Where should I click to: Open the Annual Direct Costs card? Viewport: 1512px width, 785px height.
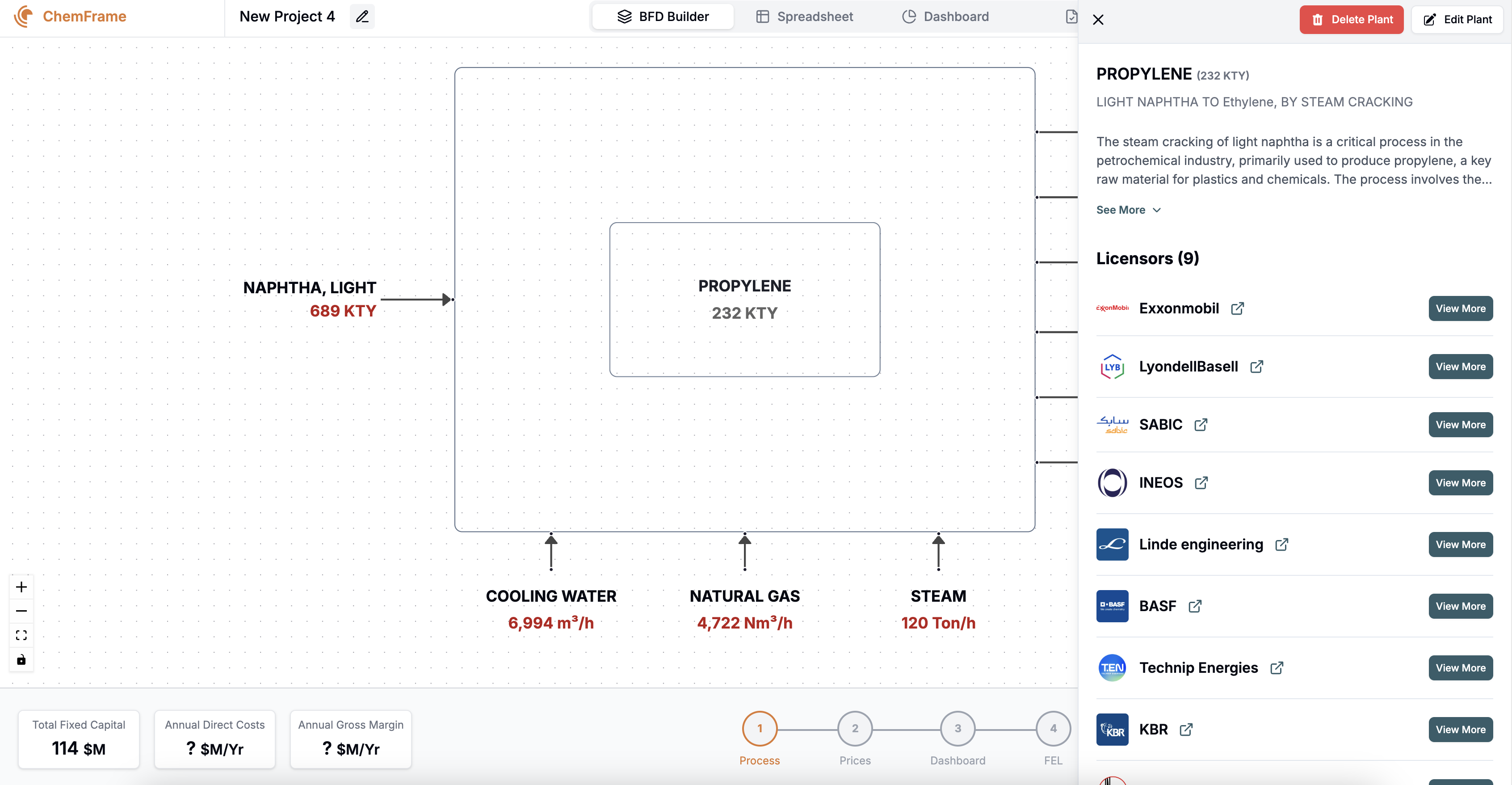tap(215, 739)
